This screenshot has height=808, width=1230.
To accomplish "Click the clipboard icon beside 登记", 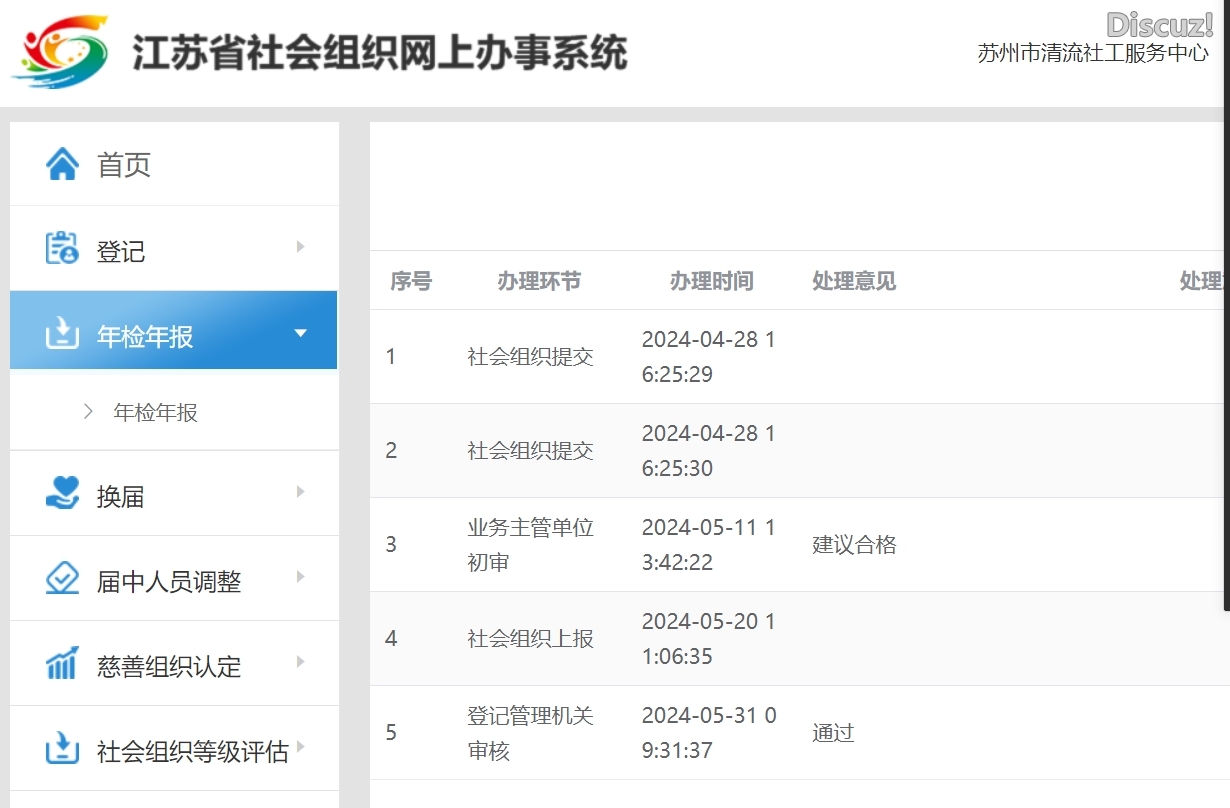I will [x=62, y=249].
